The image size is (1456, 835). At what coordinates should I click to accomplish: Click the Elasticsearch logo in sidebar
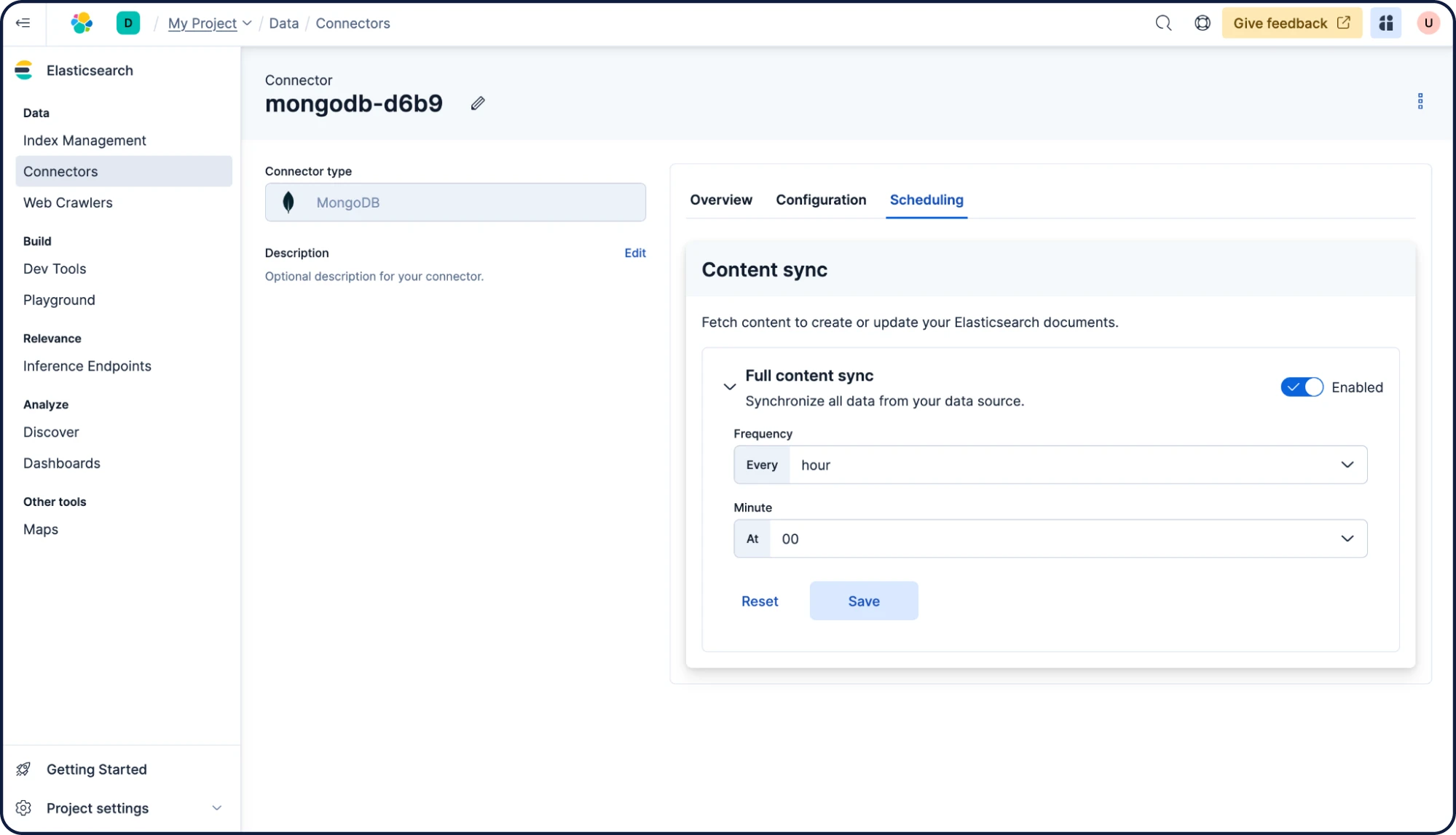tap(23, 71)
